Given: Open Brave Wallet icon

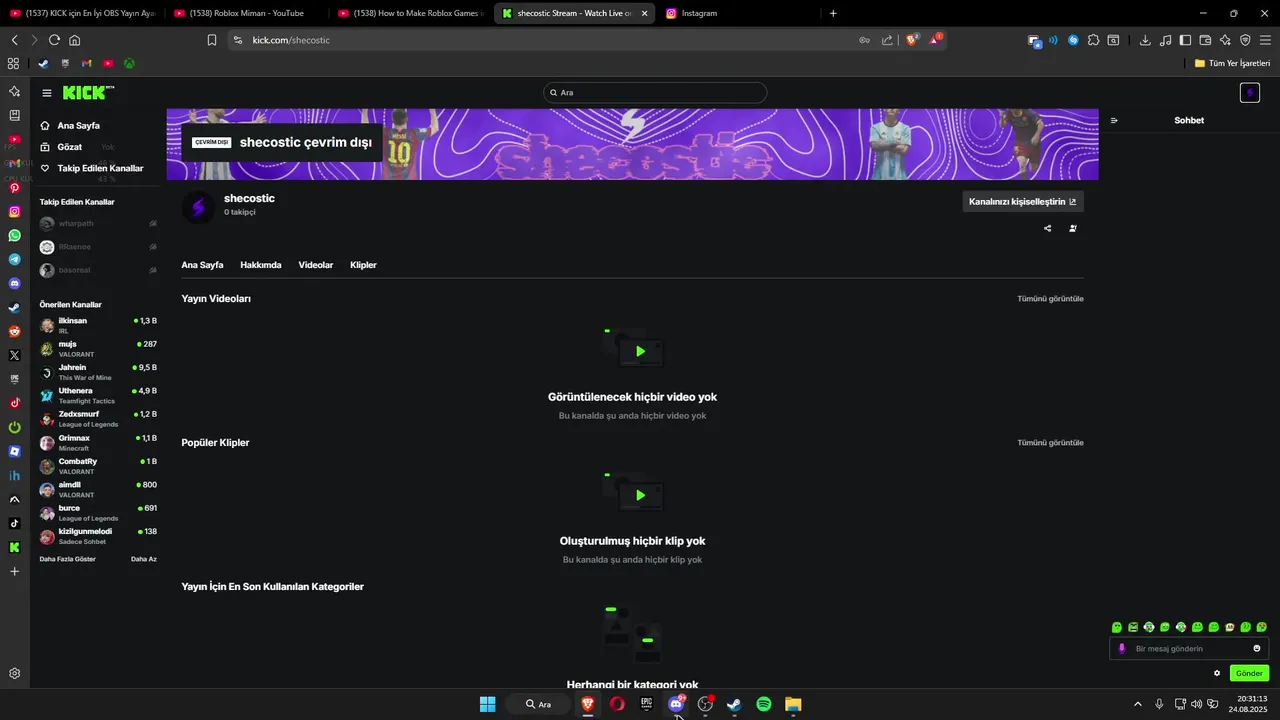Looking at the screenshot, I should pos(1205,40).
